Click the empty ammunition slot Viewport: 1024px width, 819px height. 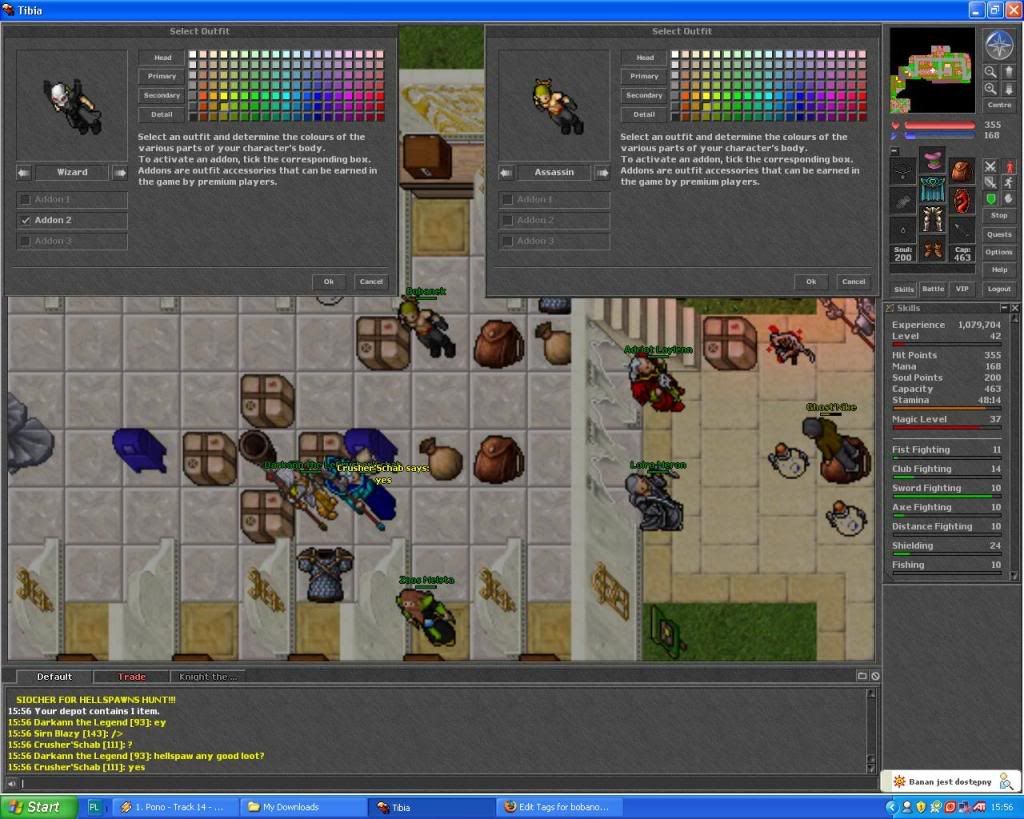pos(962,231)
